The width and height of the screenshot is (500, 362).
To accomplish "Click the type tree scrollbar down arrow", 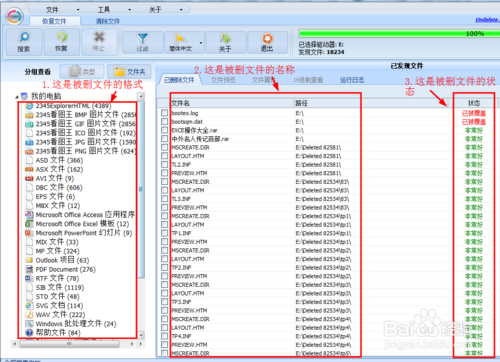I will point(141,334).
